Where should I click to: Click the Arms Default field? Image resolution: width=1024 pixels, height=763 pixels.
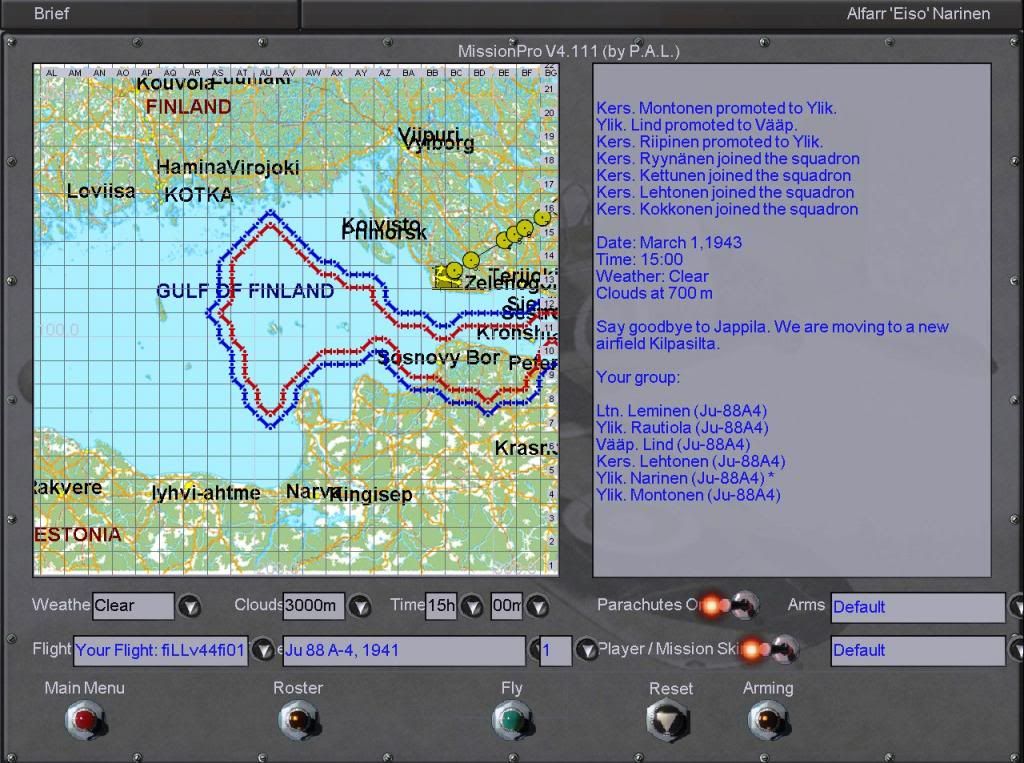916,607
